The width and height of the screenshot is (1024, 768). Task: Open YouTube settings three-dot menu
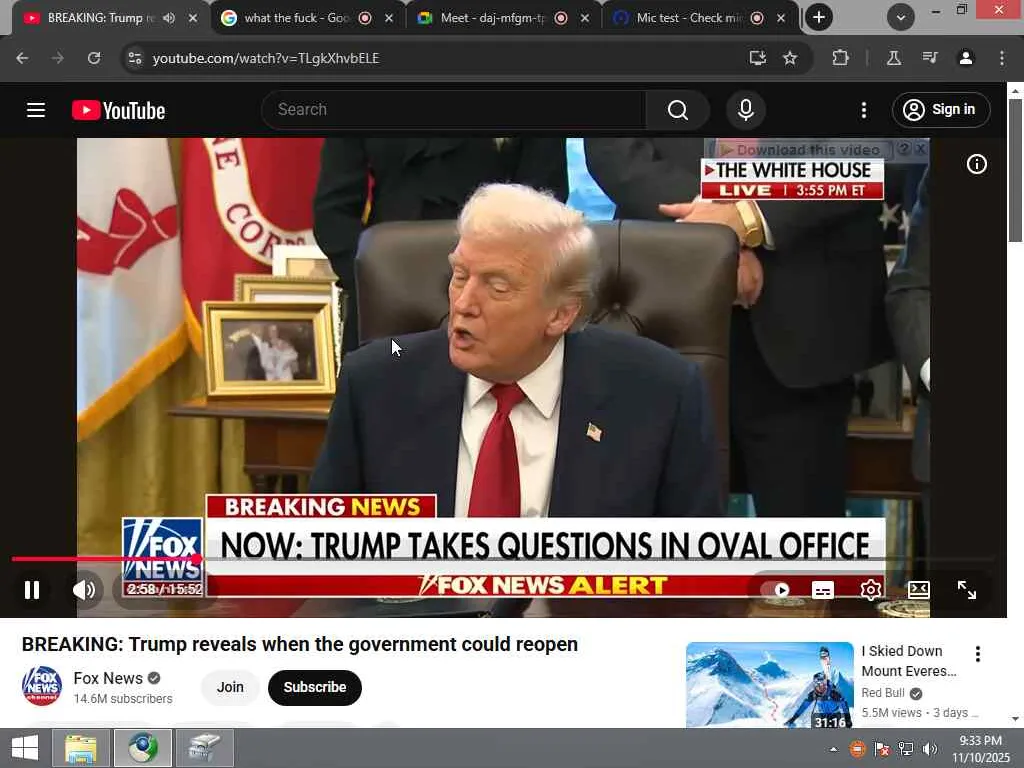(864, 110)
